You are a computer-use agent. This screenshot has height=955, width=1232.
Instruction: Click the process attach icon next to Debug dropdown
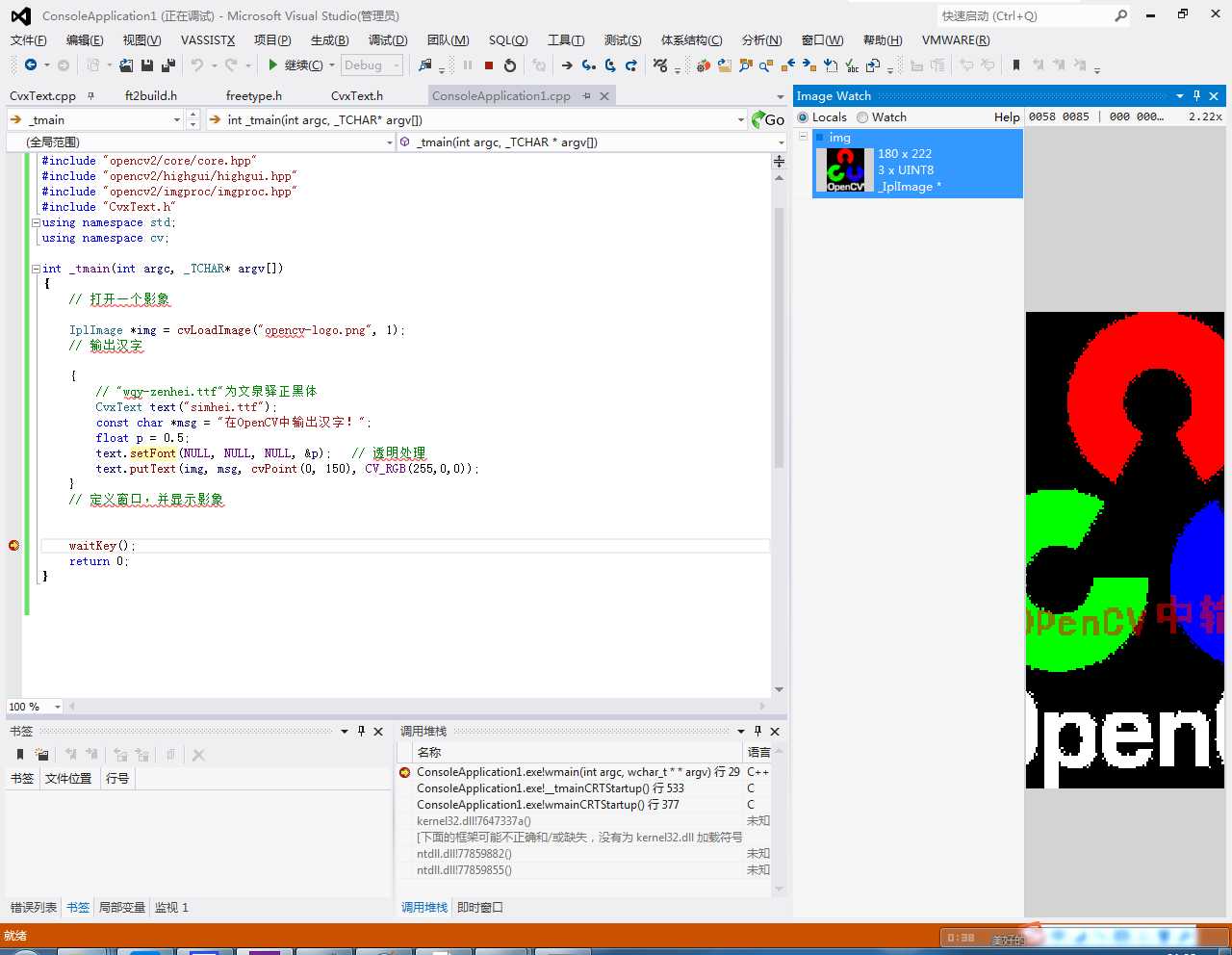click(x=425, y=65)
